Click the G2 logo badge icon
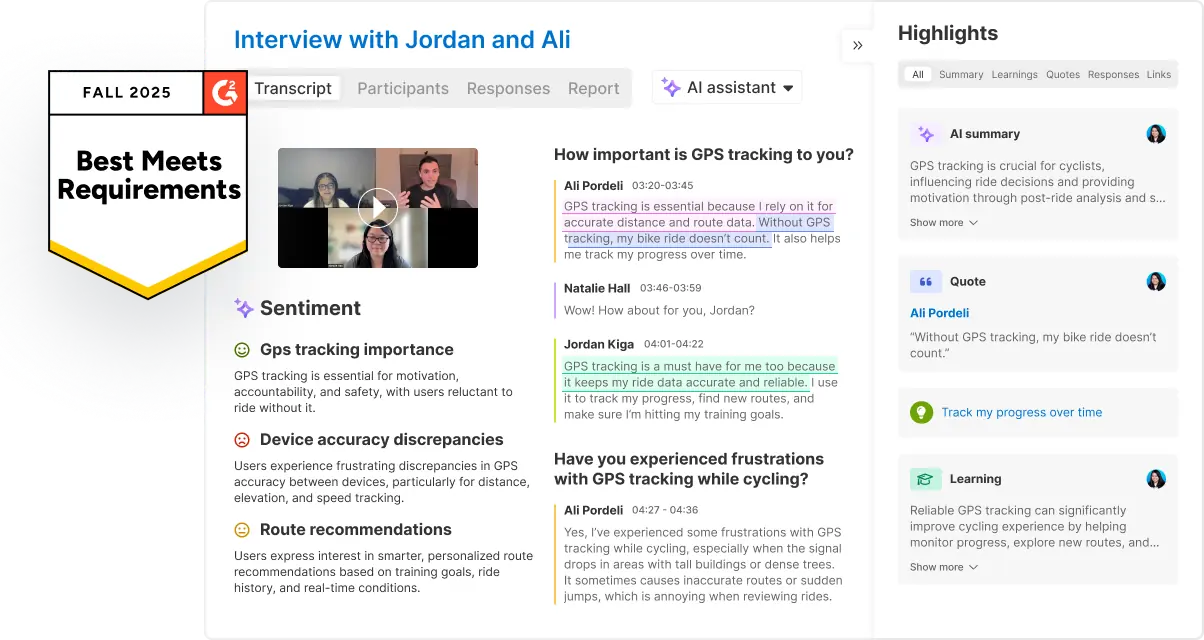 click(225, 92)
